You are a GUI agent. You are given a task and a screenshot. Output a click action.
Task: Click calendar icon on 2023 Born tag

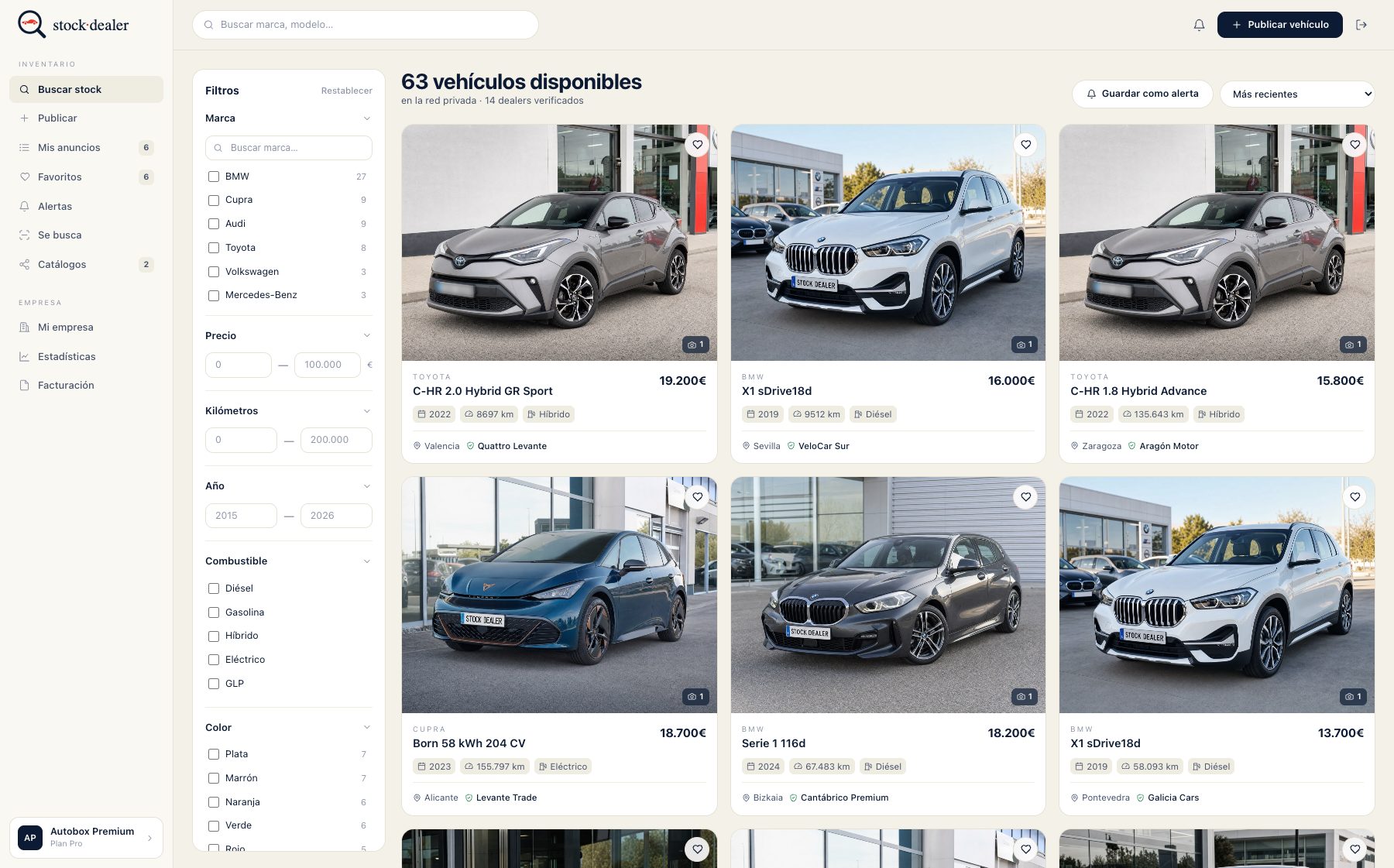click(x=421, y=767)
